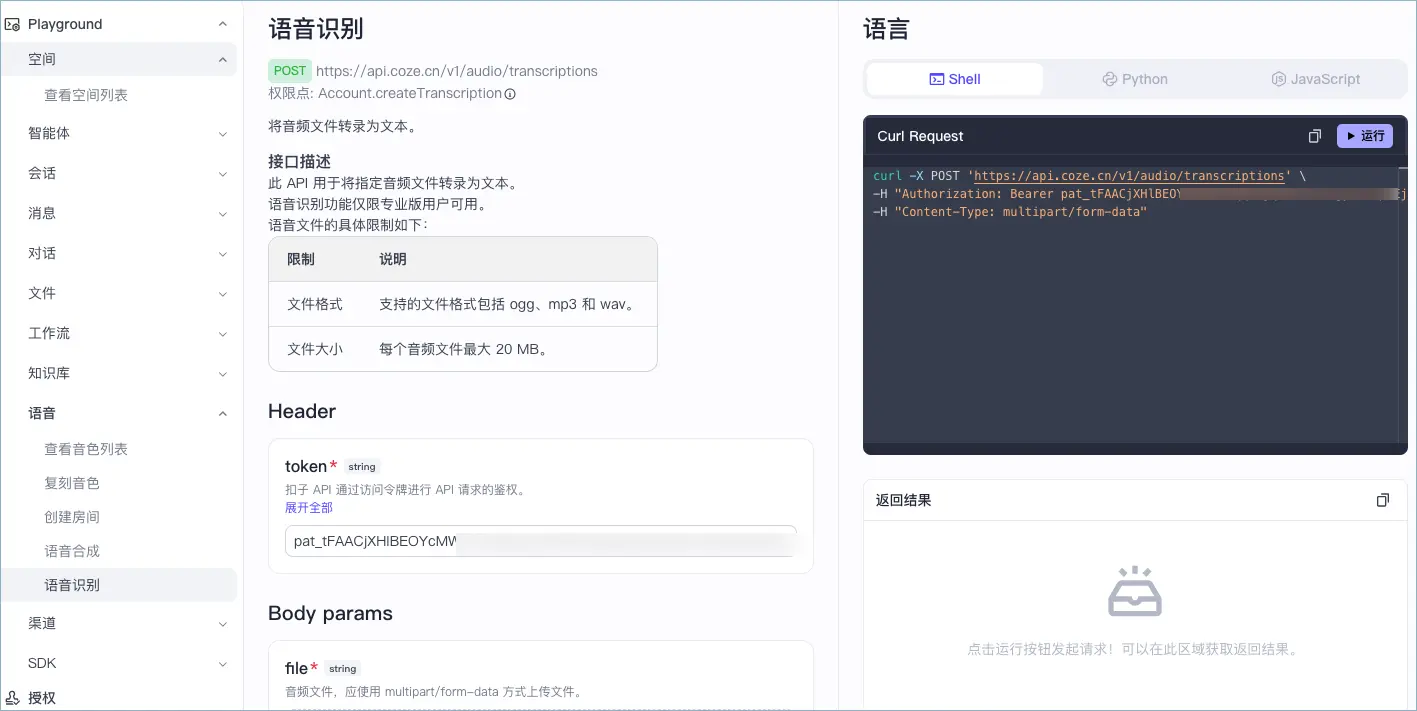Click the info icon next to Account.createTranscription
The height and width of the screenshot is (711, 1417).
click(x=510, y=94)
